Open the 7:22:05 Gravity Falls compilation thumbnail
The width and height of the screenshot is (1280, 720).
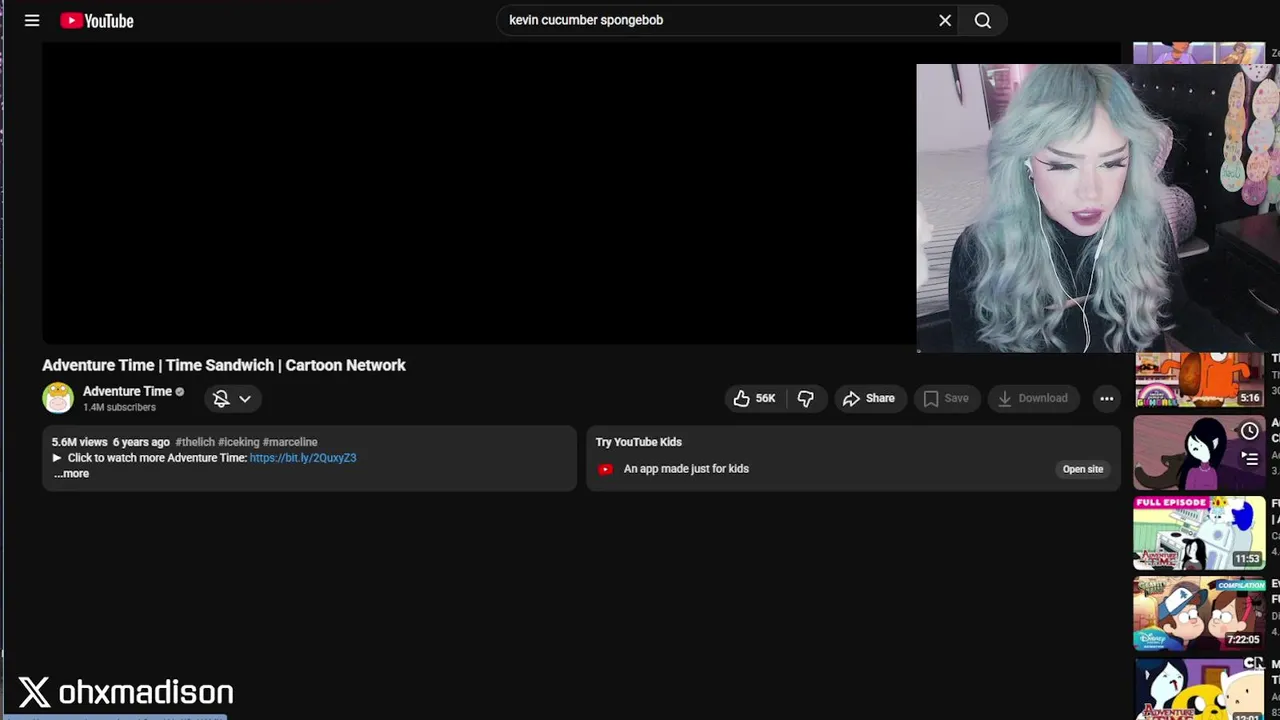pyautogui.click(x=1199, y=613)
